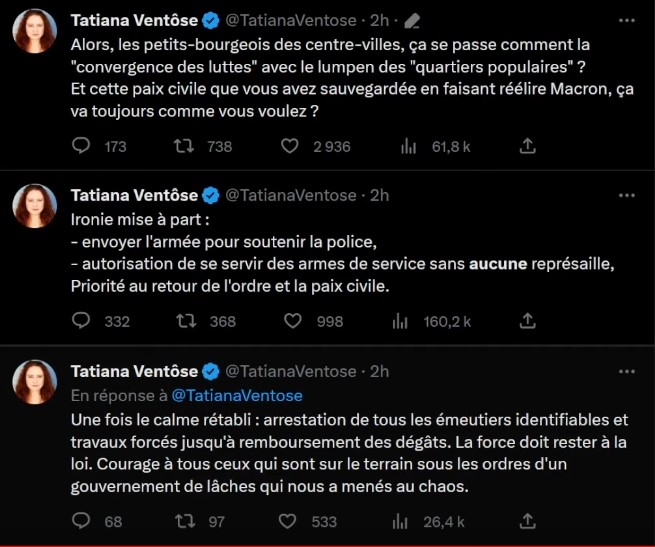Click the 2h timestamp on the second tweet

(x=379, y=195)
